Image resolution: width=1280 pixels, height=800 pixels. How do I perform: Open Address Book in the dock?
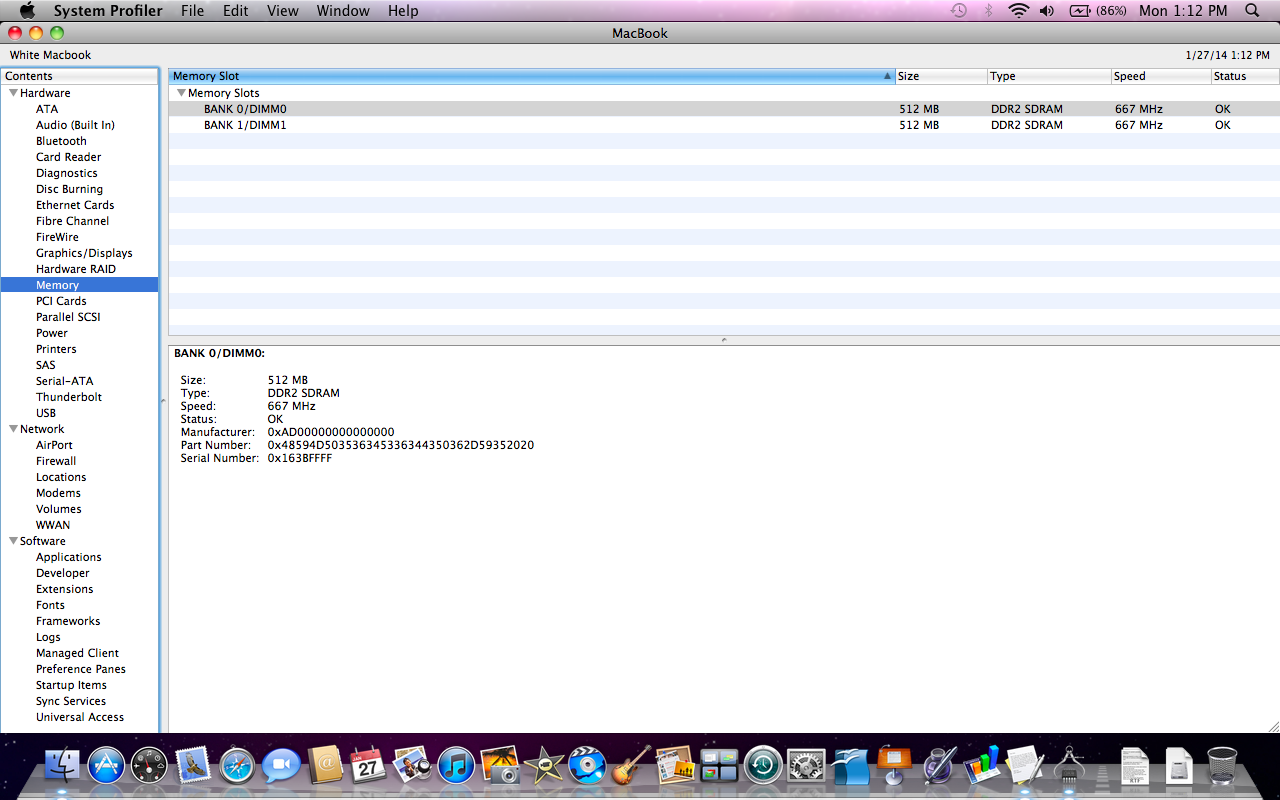pos(324,767)
